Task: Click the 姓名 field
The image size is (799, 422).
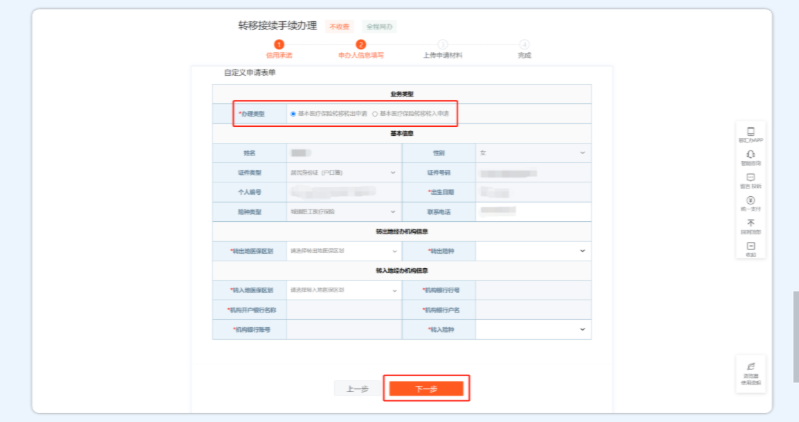Action: pyautogui.click(x=344, y=153)
